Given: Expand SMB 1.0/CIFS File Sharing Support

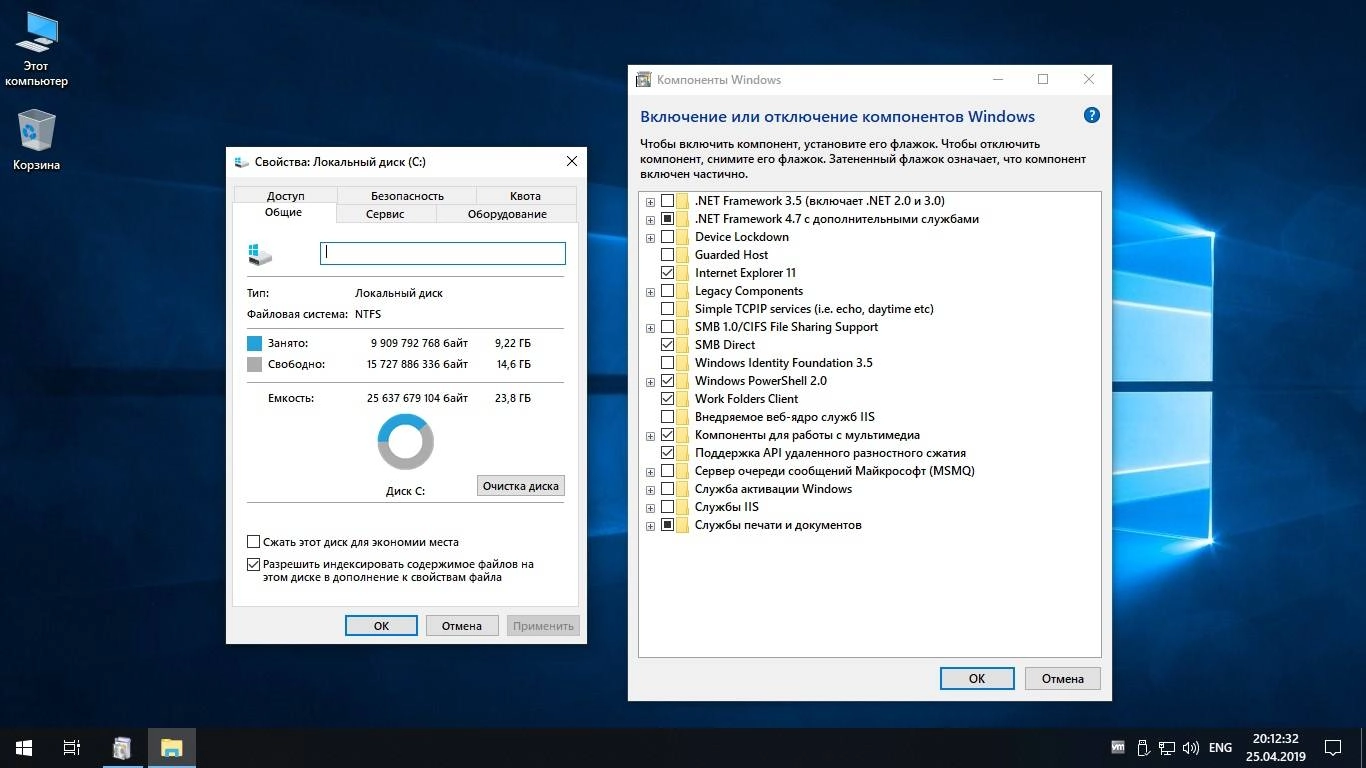Looking at the screenshot, I should tap(651, 327).
